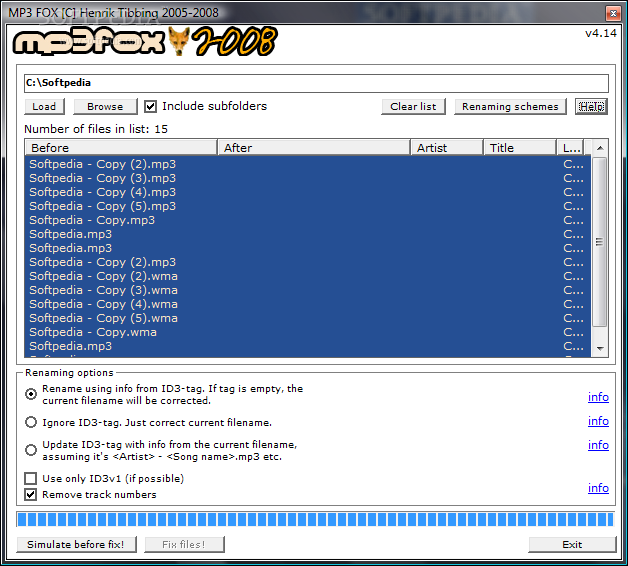Click the Exit button
Screen dimensions: 628x566
572,544
